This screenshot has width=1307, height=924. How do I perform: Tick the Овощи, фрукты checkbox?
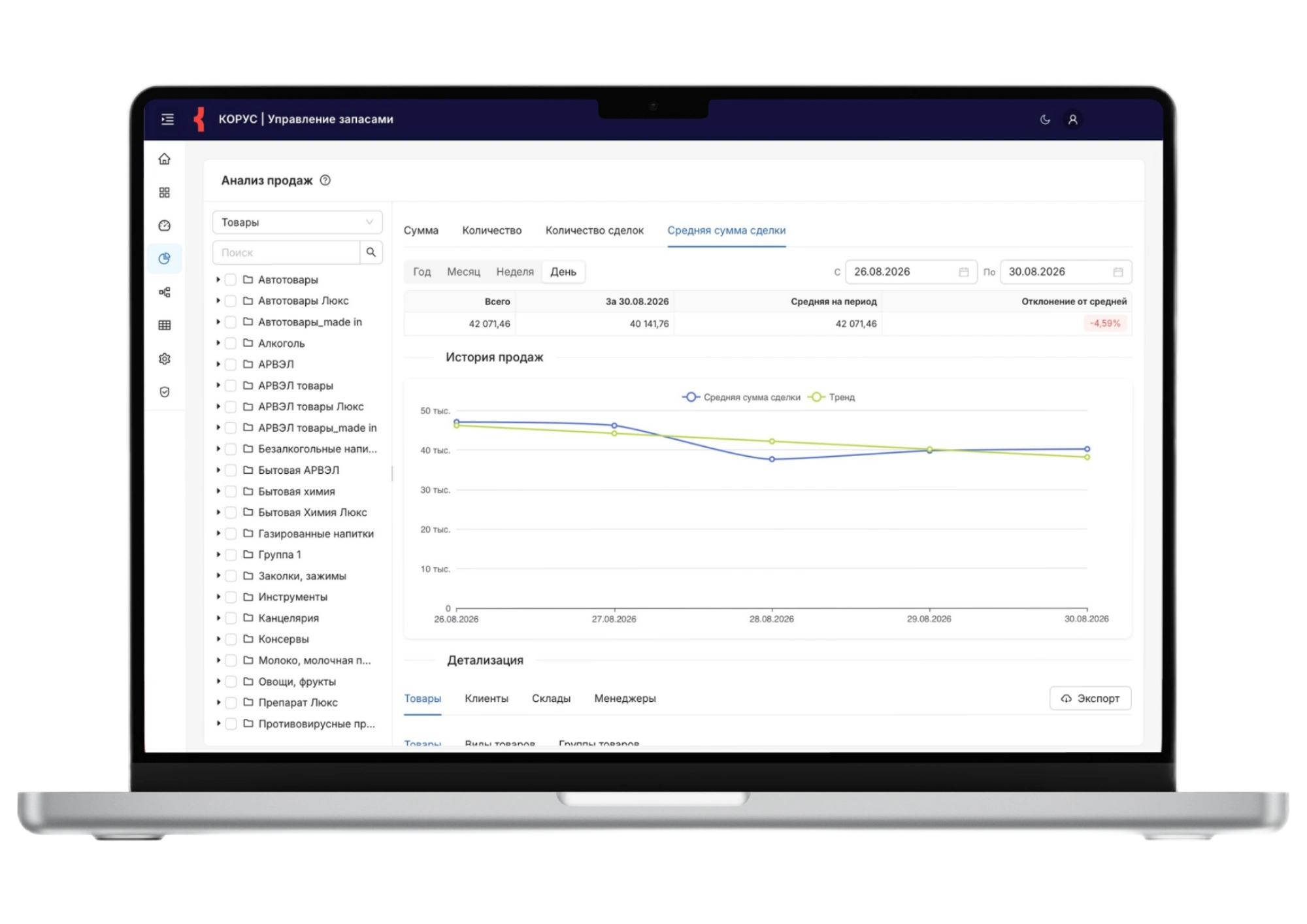coord(231,682)
